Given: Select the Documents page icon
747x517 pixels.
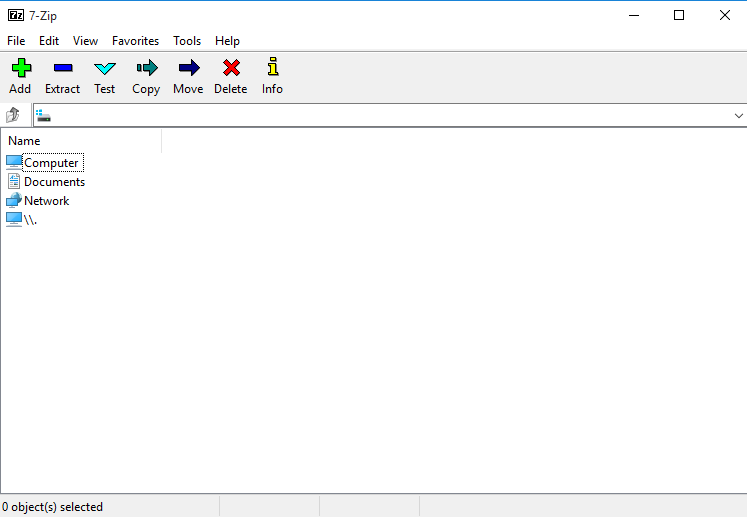Looking at the screenshot, I should 14,181.
